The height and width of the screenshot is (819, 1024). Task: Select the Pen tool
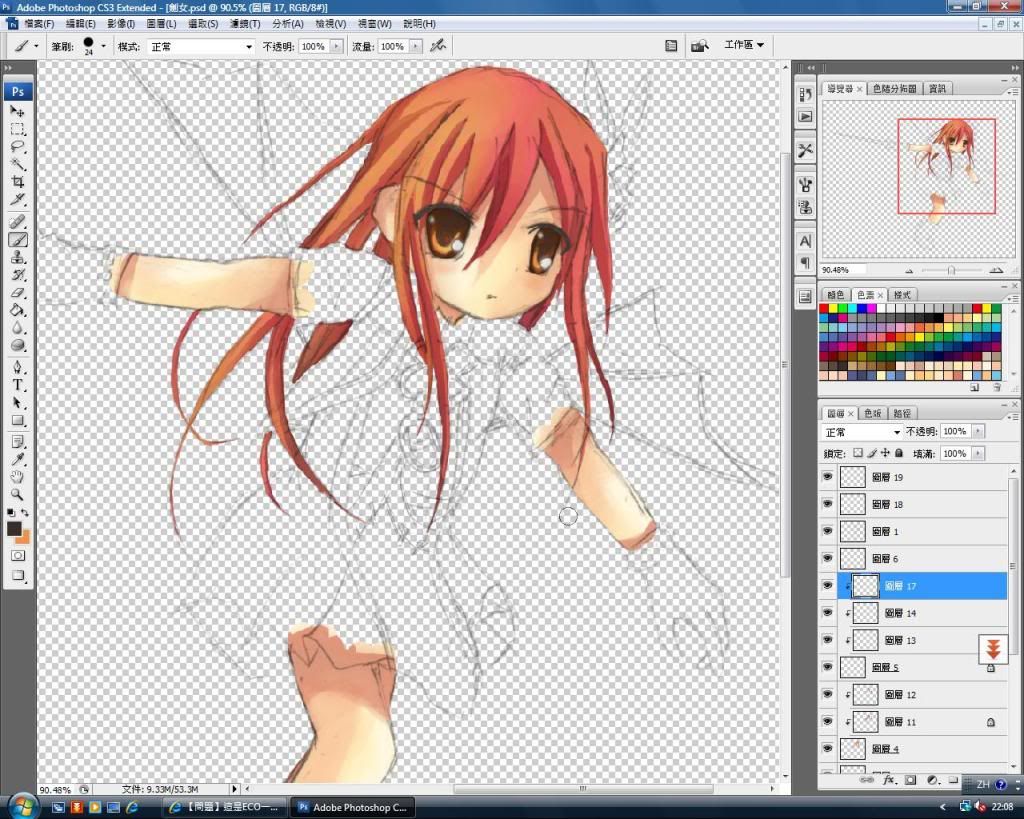coord(18,367)
